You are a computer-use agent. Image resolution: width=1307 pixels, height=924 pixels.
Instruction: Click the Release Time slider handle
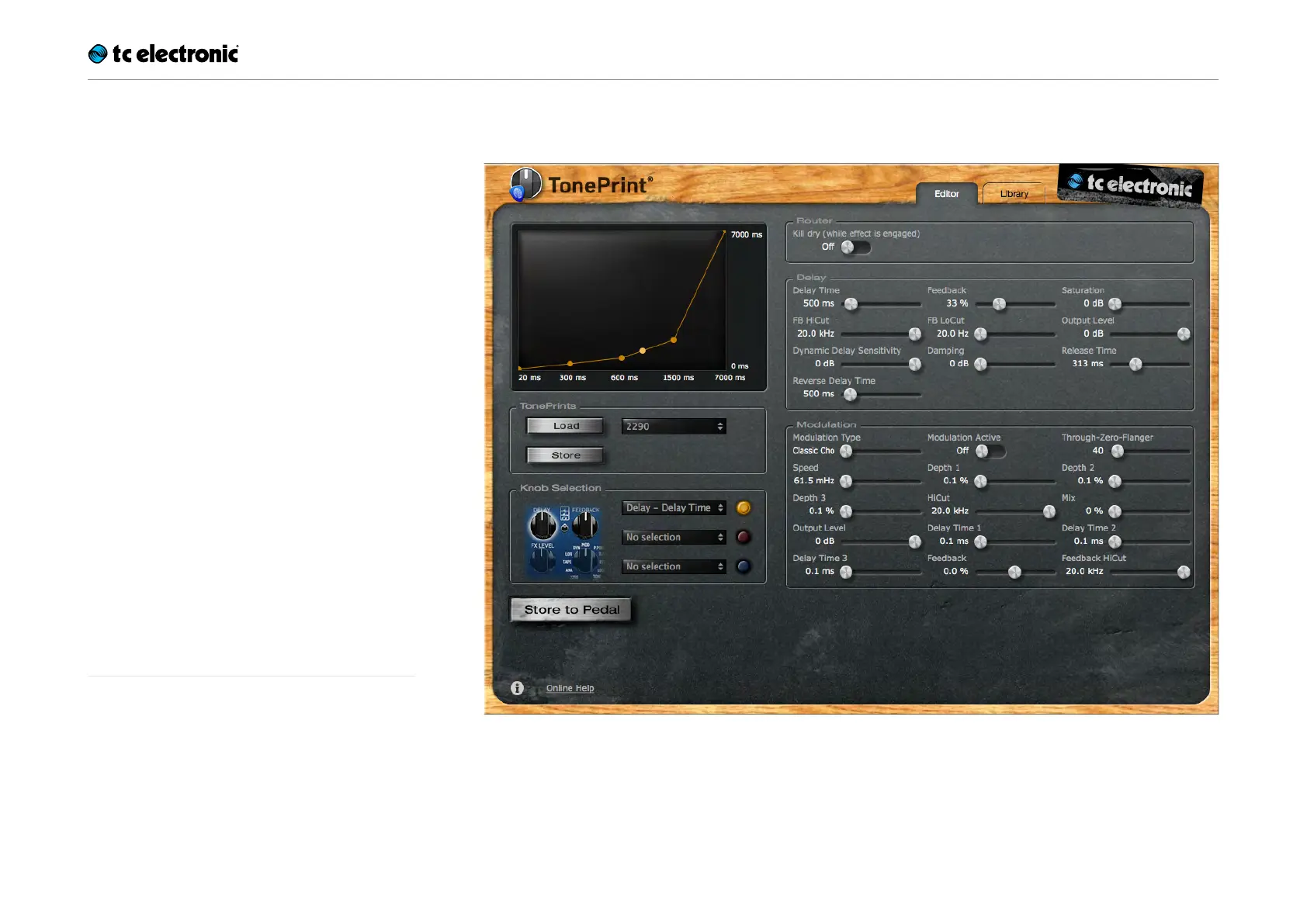tap(1136, 365)
